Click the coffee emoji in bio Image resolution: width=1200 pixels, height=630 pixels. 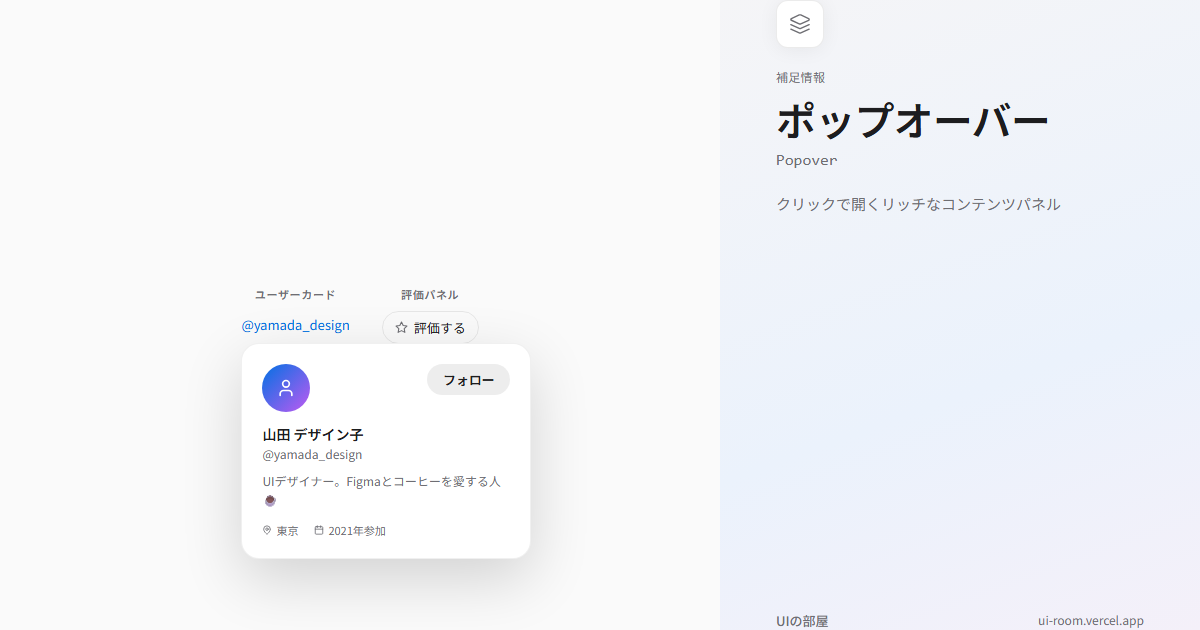click(x=270, y=500)
